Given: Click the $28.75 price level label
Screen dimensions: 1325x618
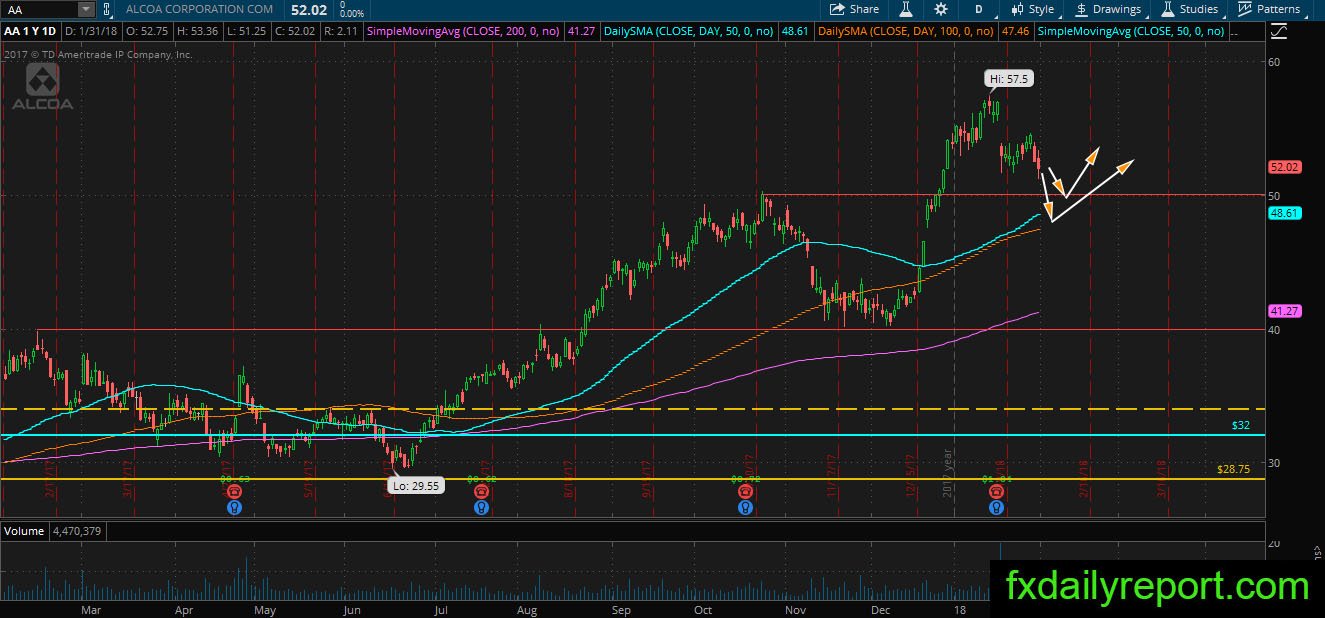Looking at the screenshot, I should point(1234,469).
